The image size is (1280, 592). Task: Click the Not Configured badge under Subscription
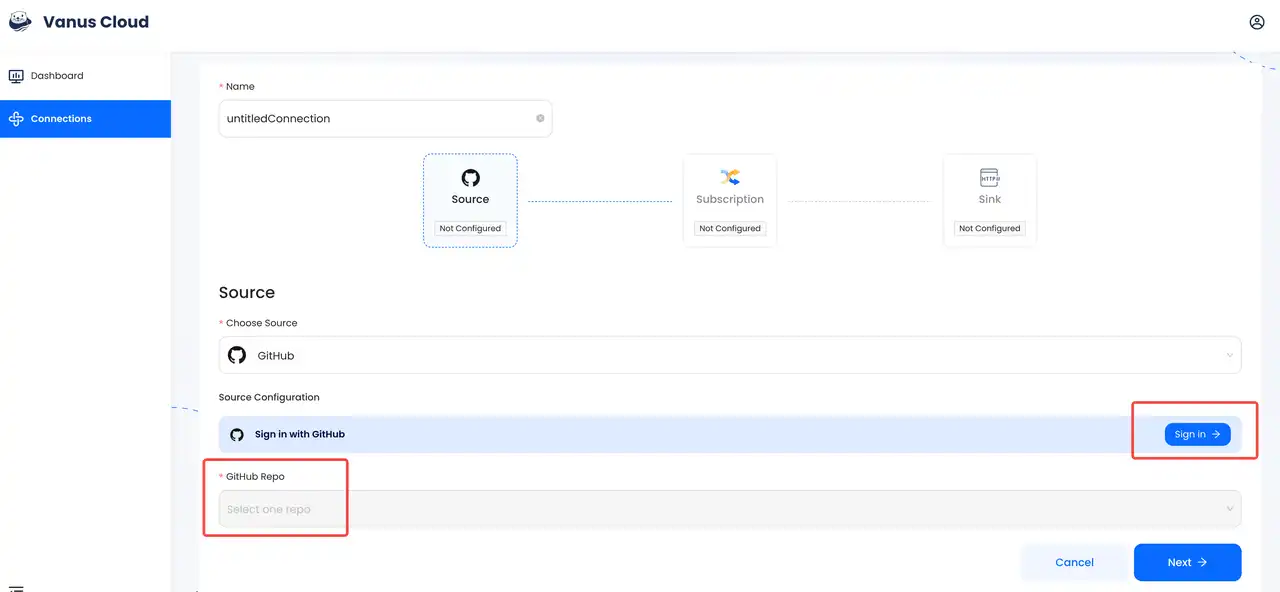click(730, 228)
